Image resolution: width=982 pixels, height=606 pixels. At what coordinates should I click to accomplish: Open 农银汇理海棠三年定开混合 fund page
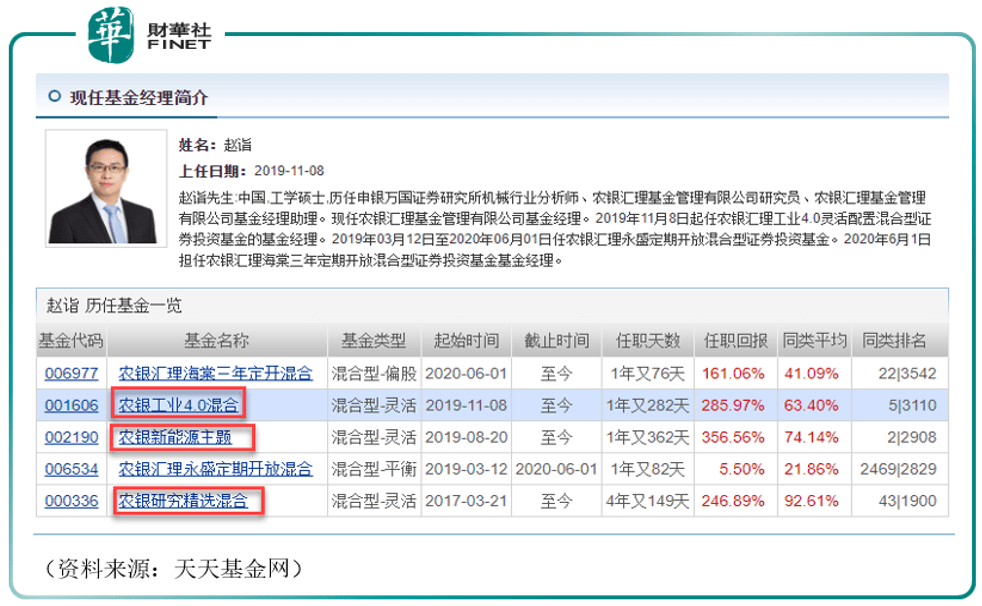[x=215, y=373]
